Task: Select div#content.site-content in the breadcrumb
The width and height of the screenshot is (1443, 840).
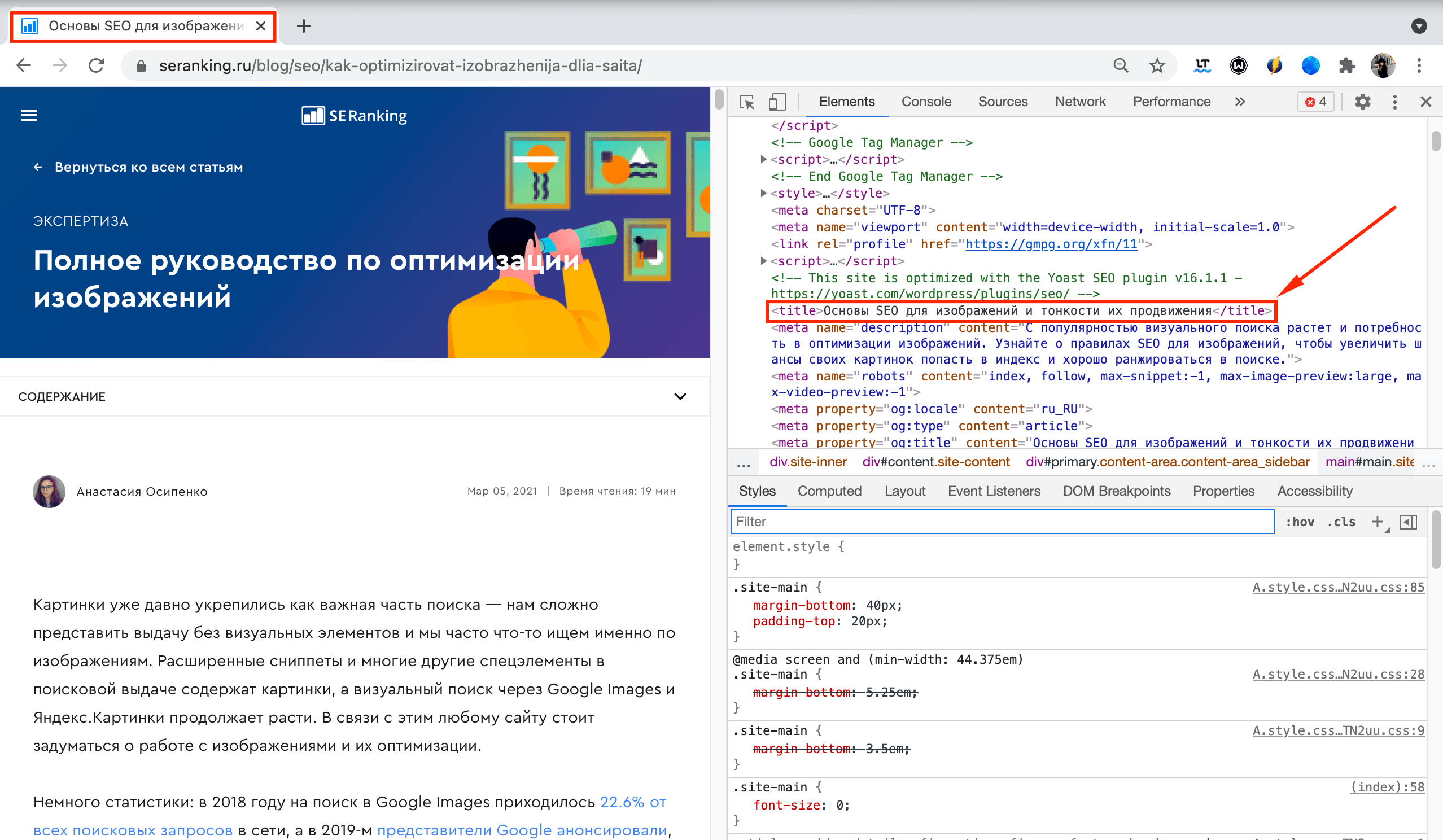Action: pos(935,462)
